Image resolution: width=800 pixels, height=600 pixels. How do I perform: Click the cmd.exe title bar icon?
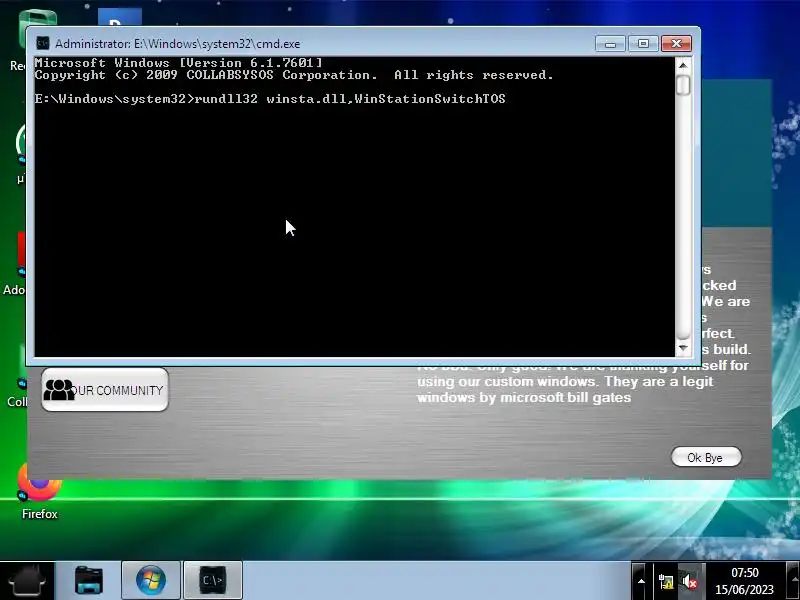[x=43, y=43]
